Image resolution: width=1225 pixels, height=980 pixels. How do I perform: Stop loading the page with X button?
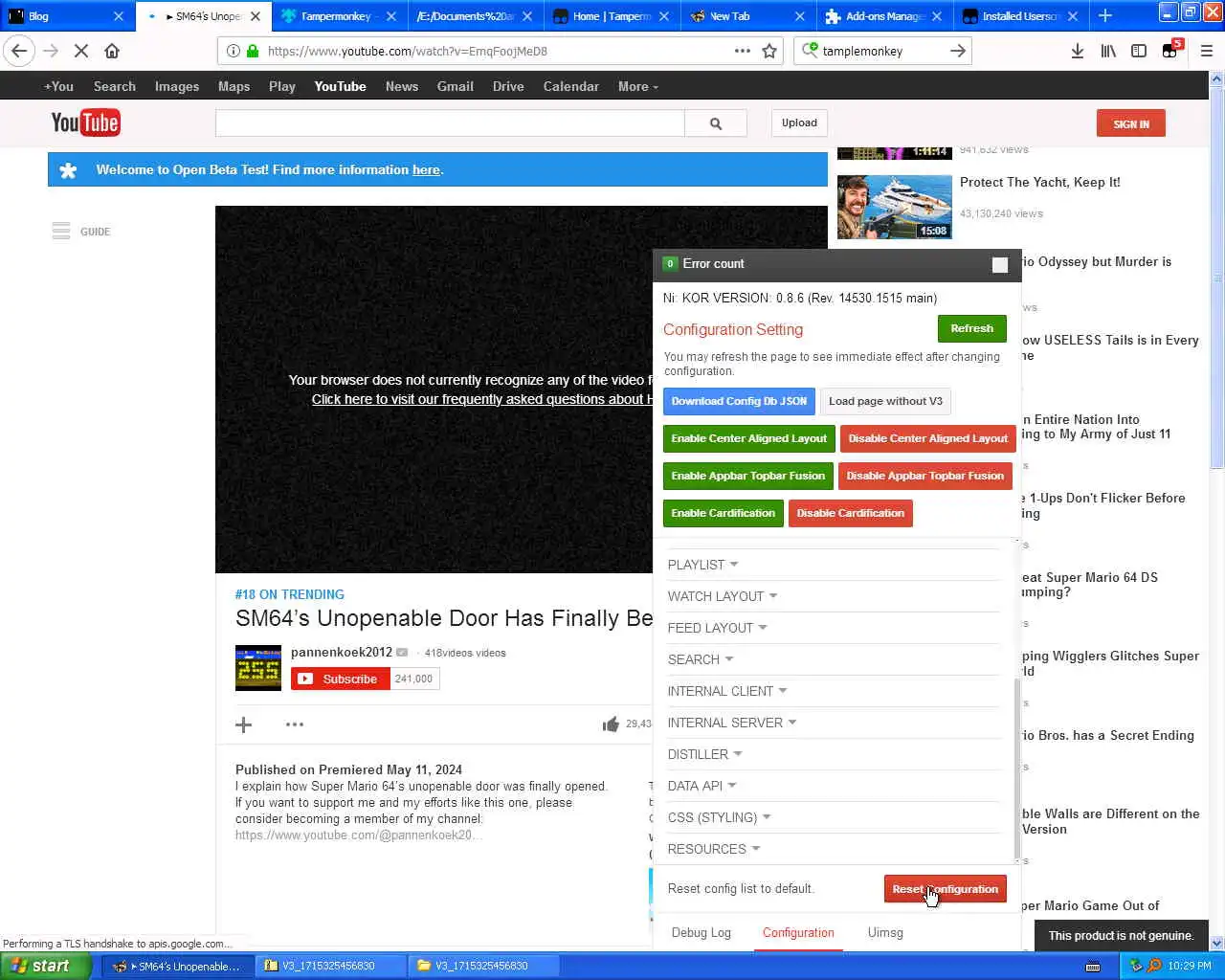click(81, 51)
